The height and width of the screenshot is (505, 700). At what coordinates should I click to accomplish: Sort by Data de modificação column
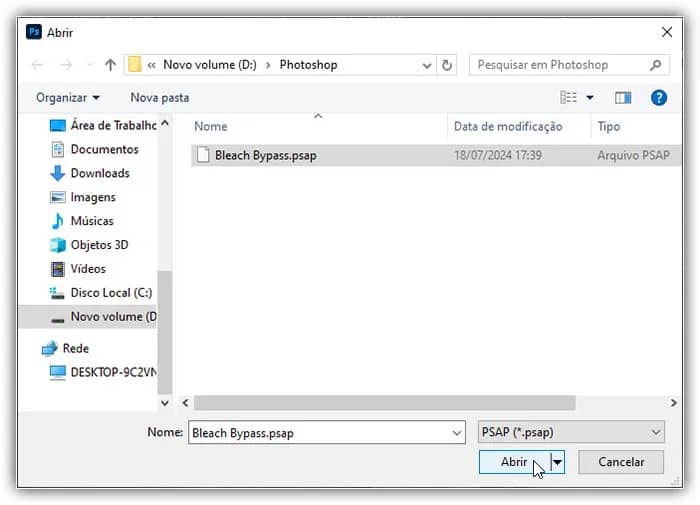pos(507,127)
